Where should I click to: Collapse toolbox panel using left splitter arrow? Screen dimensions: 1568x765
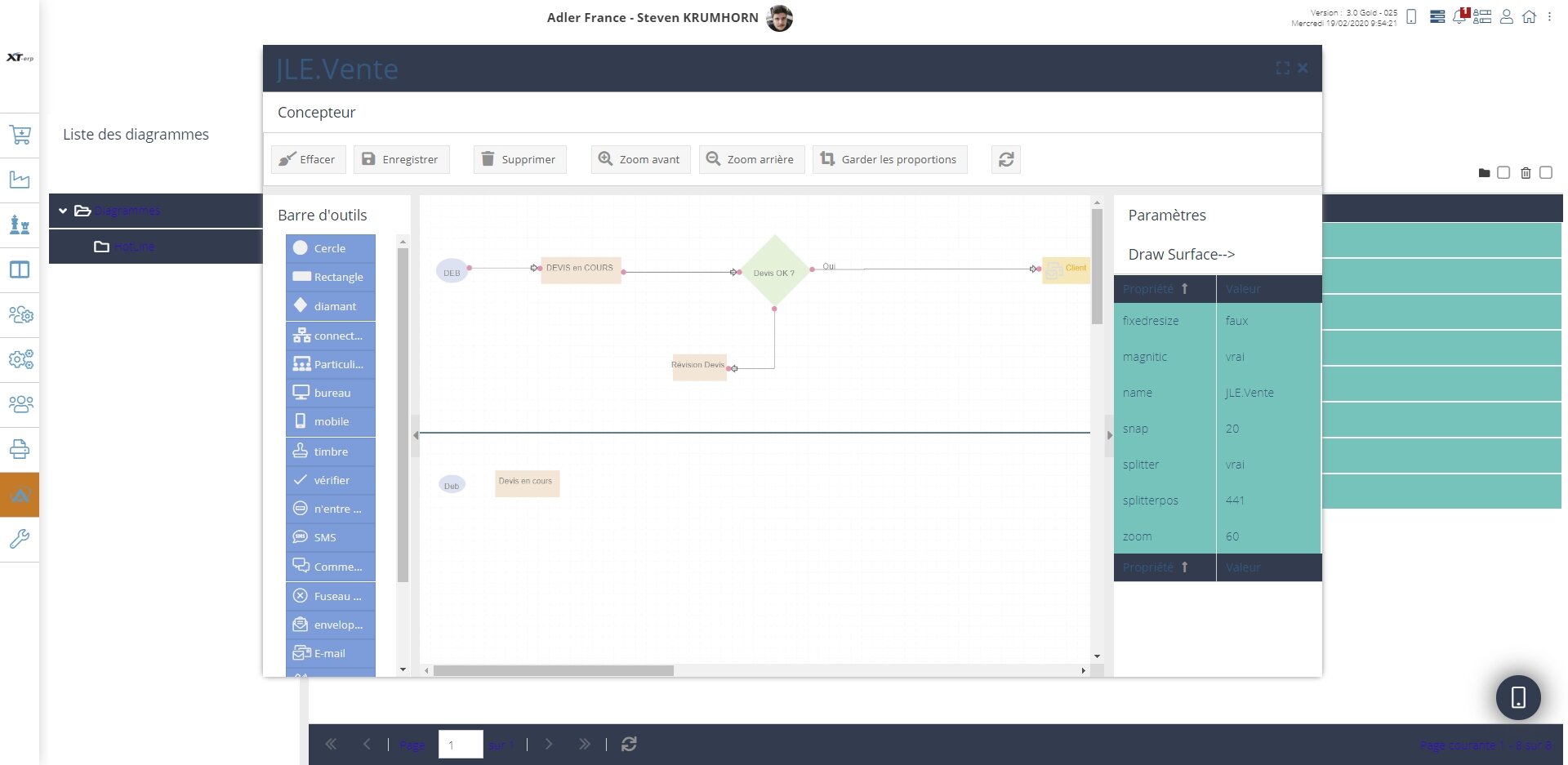(416, 435)
